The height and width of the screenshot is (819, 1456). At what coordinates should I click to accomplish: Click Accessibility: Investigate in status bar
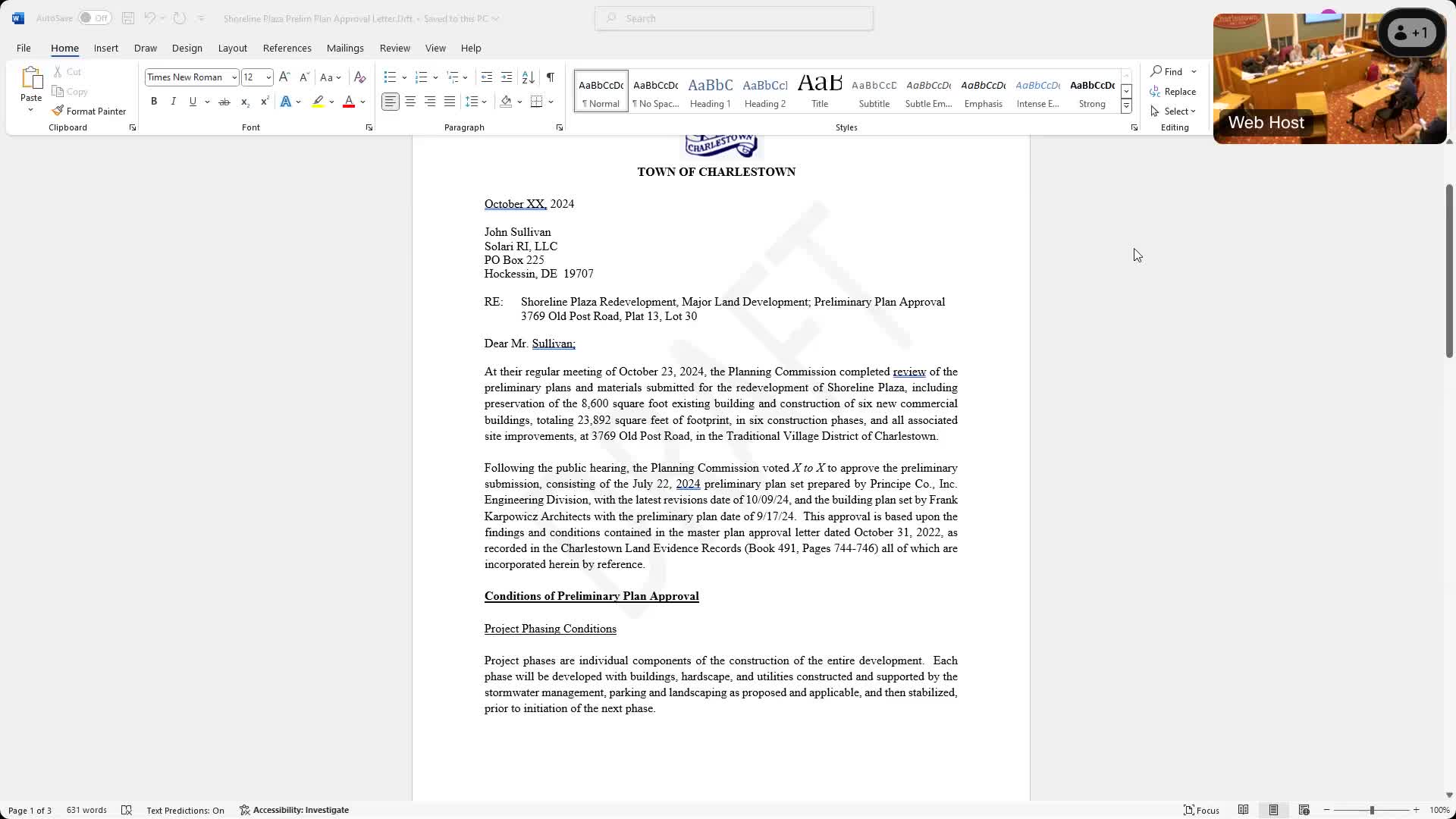click(294, 810)
